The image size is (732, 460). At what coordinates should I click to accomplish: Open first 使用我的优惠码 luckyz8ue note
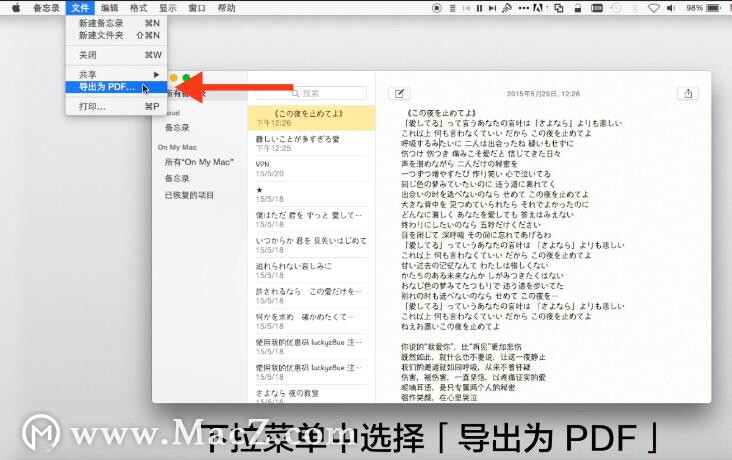(311, 347)
